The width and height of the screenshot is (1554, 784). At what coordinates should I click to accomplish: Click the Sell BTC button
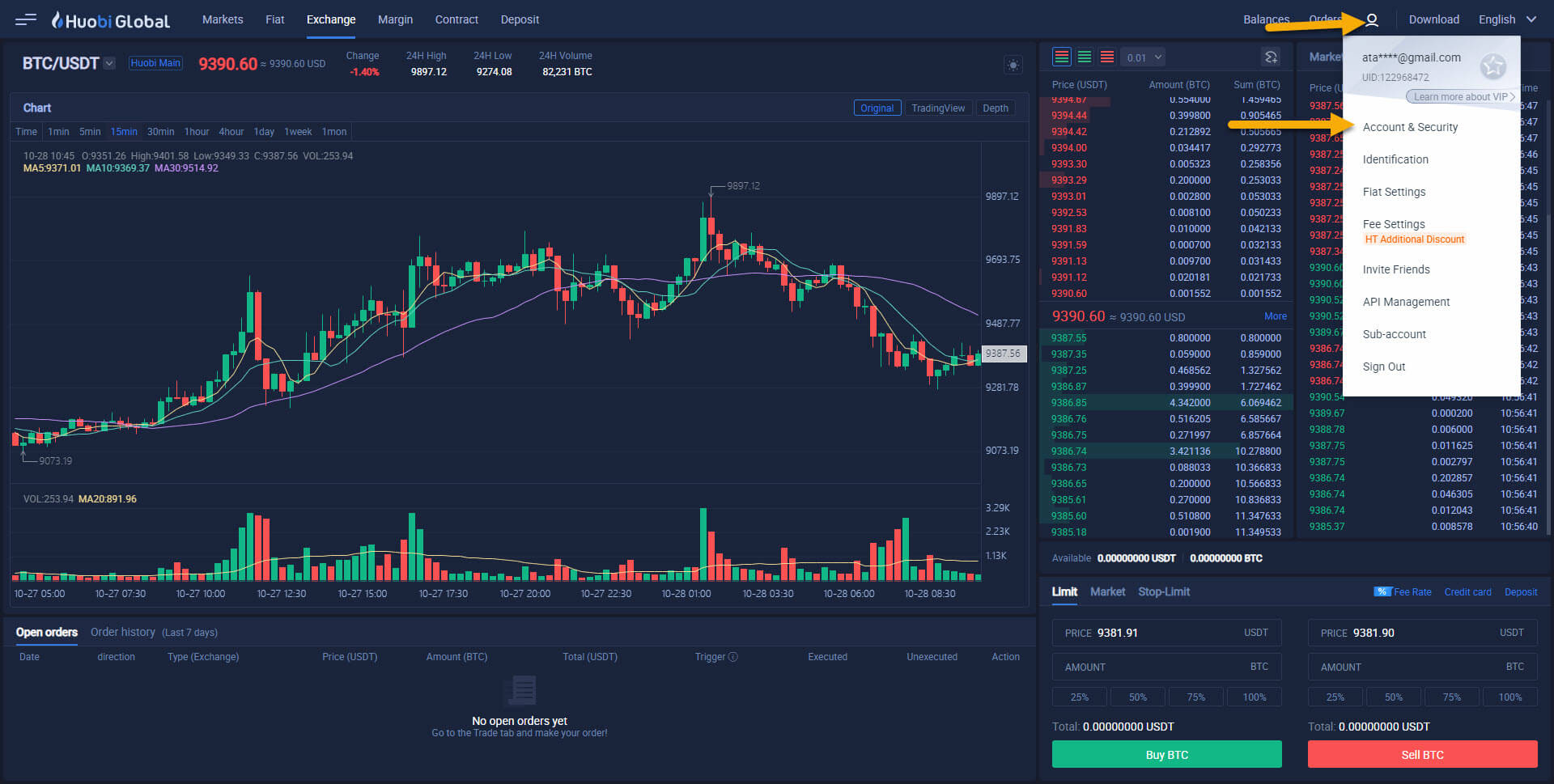pos(1422,754)
